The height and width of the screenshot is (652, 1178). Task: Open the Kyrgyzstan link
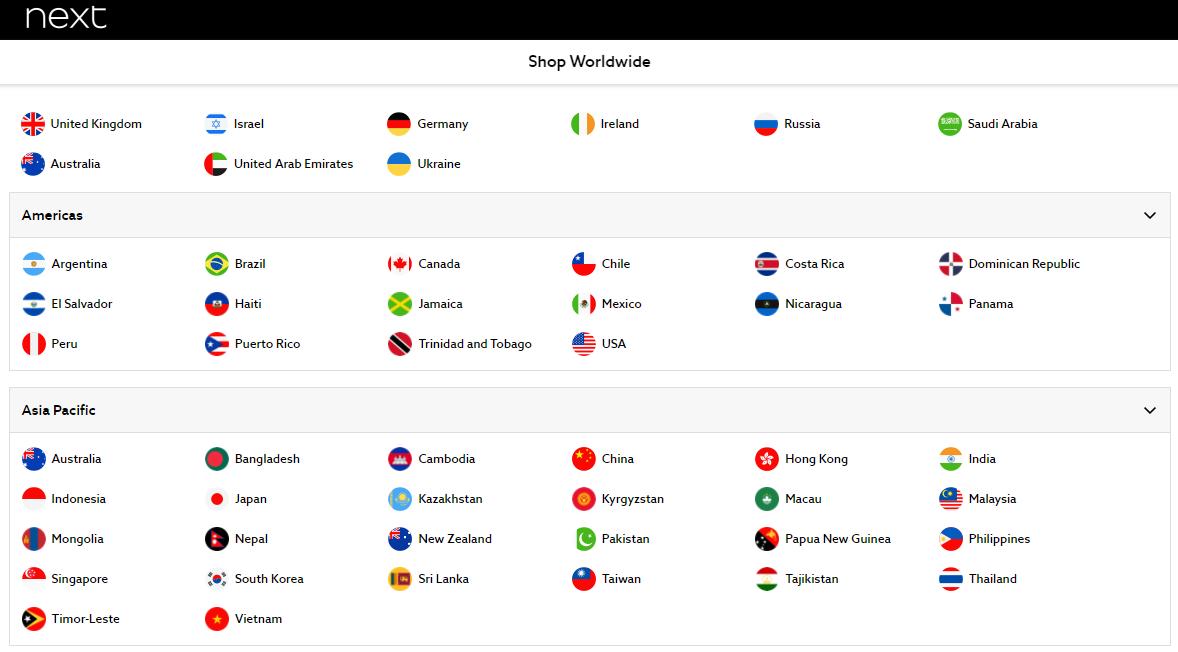pos(618,499)
